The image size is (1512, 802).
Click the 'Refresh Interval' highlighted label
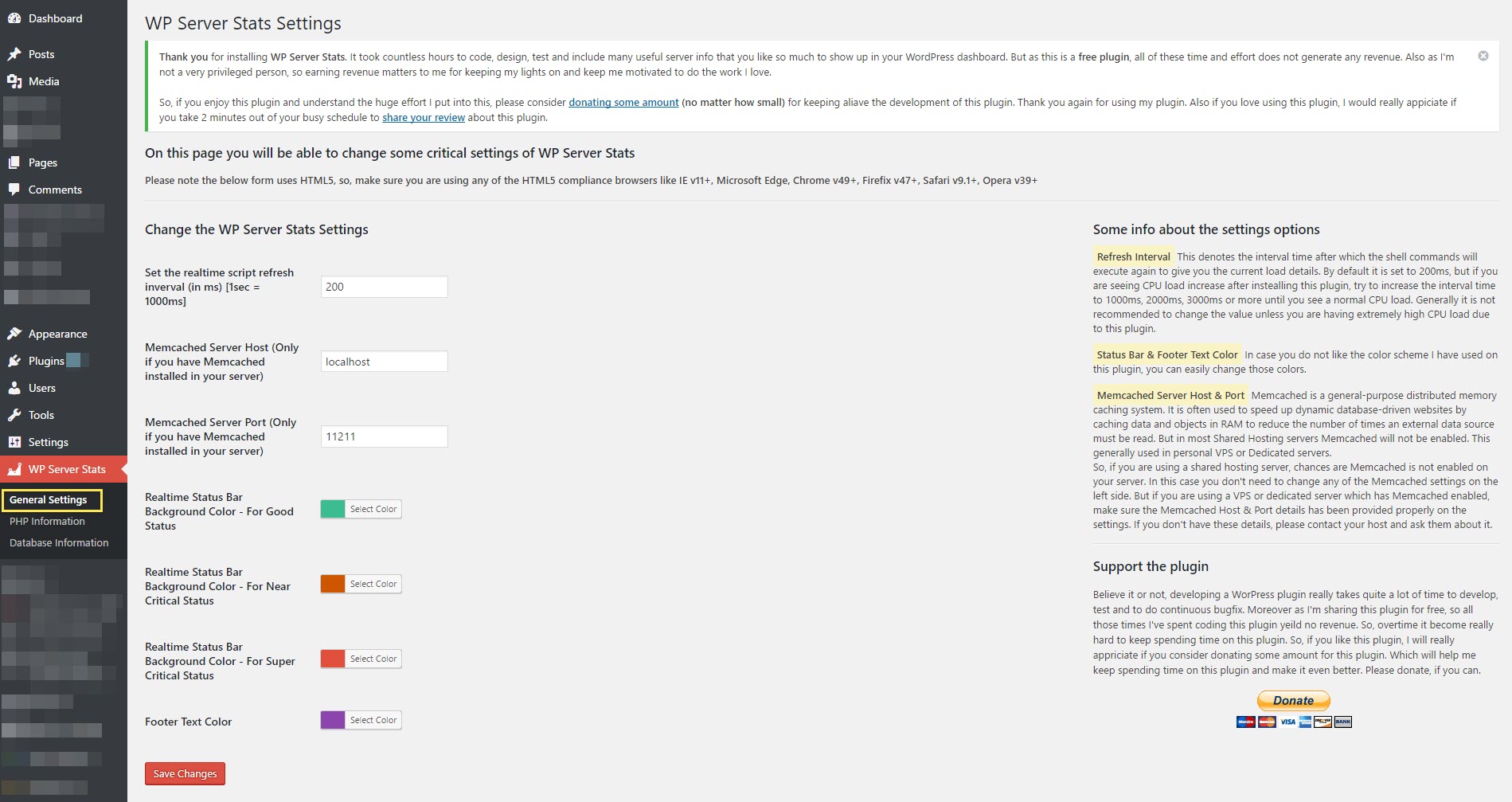1133,256
